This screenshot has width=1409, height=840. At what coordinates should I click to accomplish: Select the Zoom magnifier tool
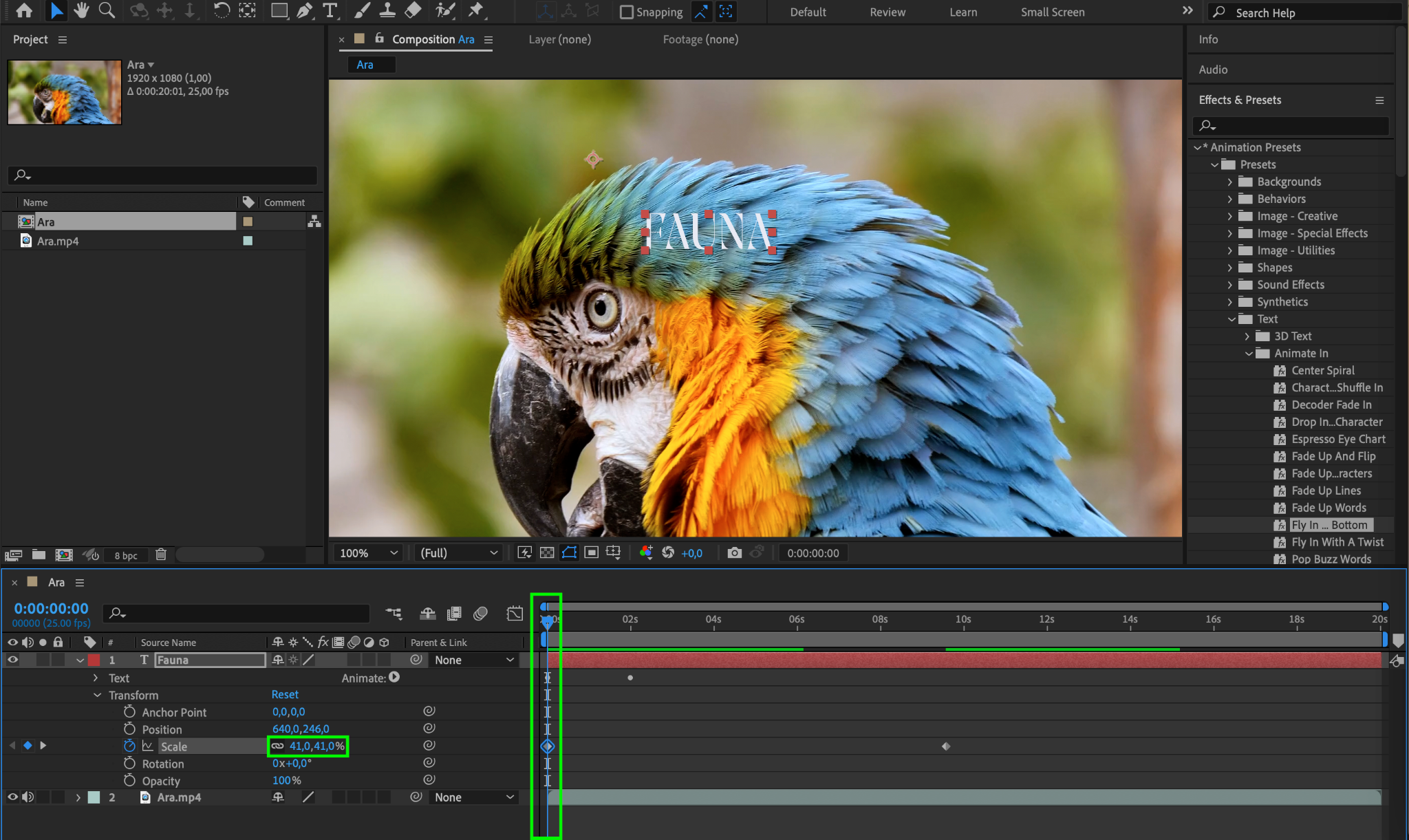tap(107, 10)
